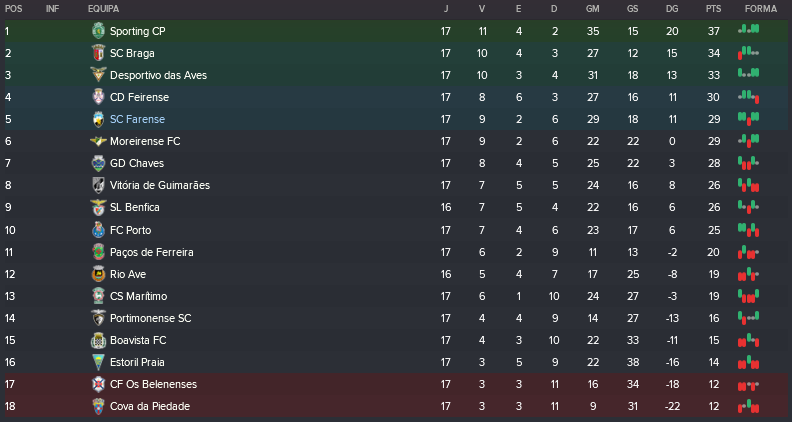
Task: Click the Vitória de Guimarães badge
Action: [98, 185]
